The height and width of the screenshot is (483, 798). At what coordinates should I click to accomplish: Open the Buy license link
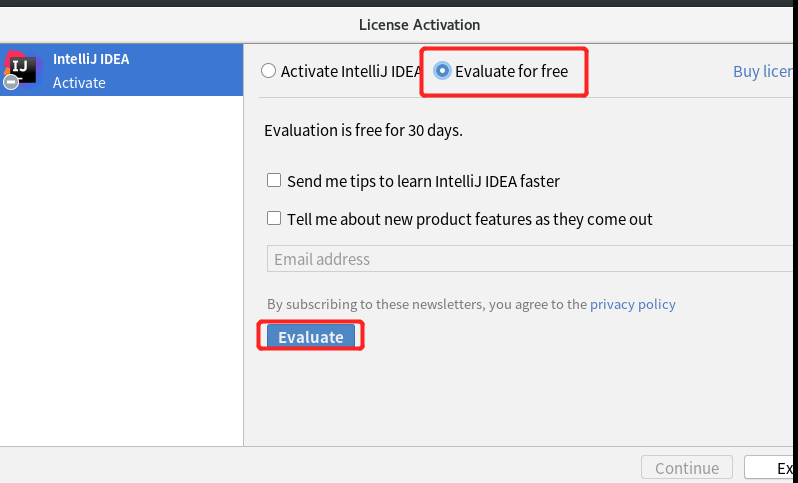765,72
